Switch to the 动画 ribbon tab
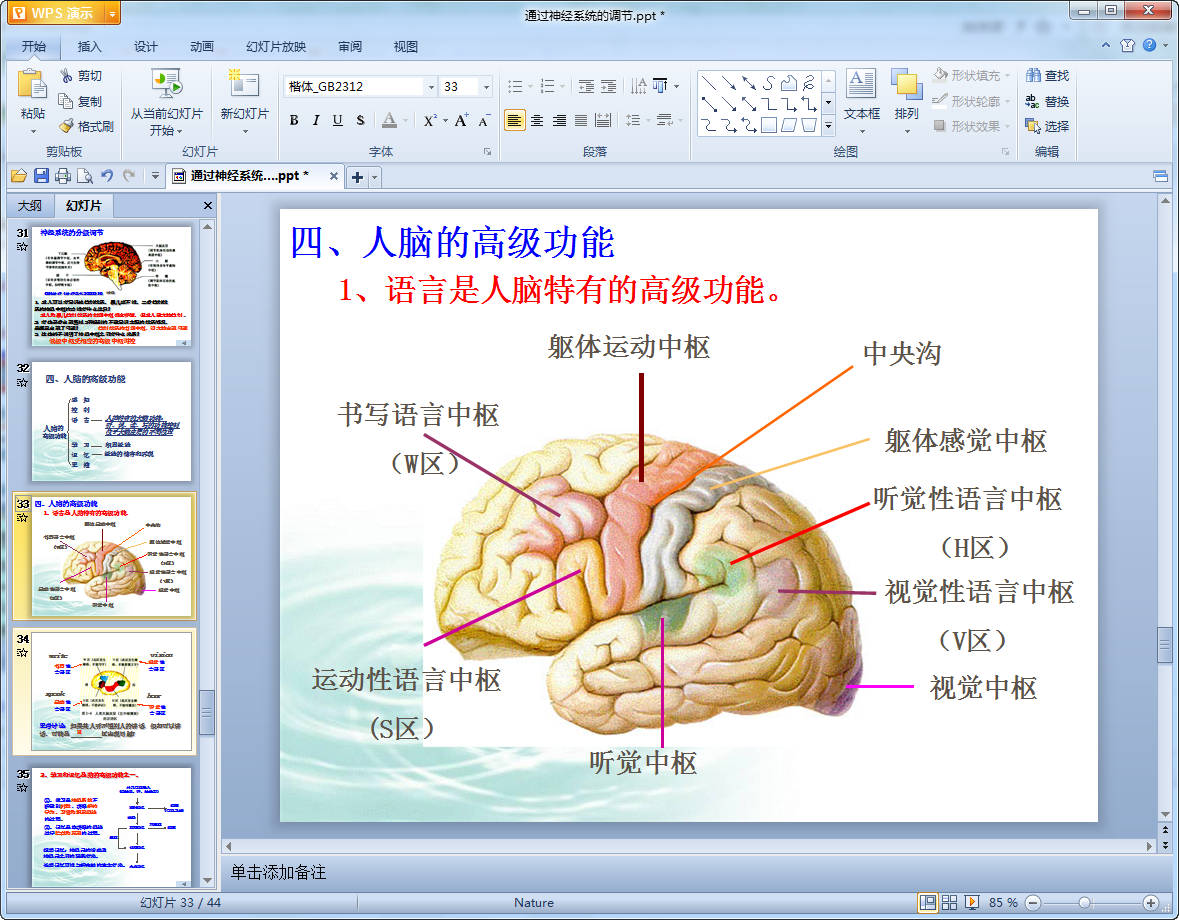Image resolution: width=1179 pixels, height=920 pixels. click(x=202, y=47)
